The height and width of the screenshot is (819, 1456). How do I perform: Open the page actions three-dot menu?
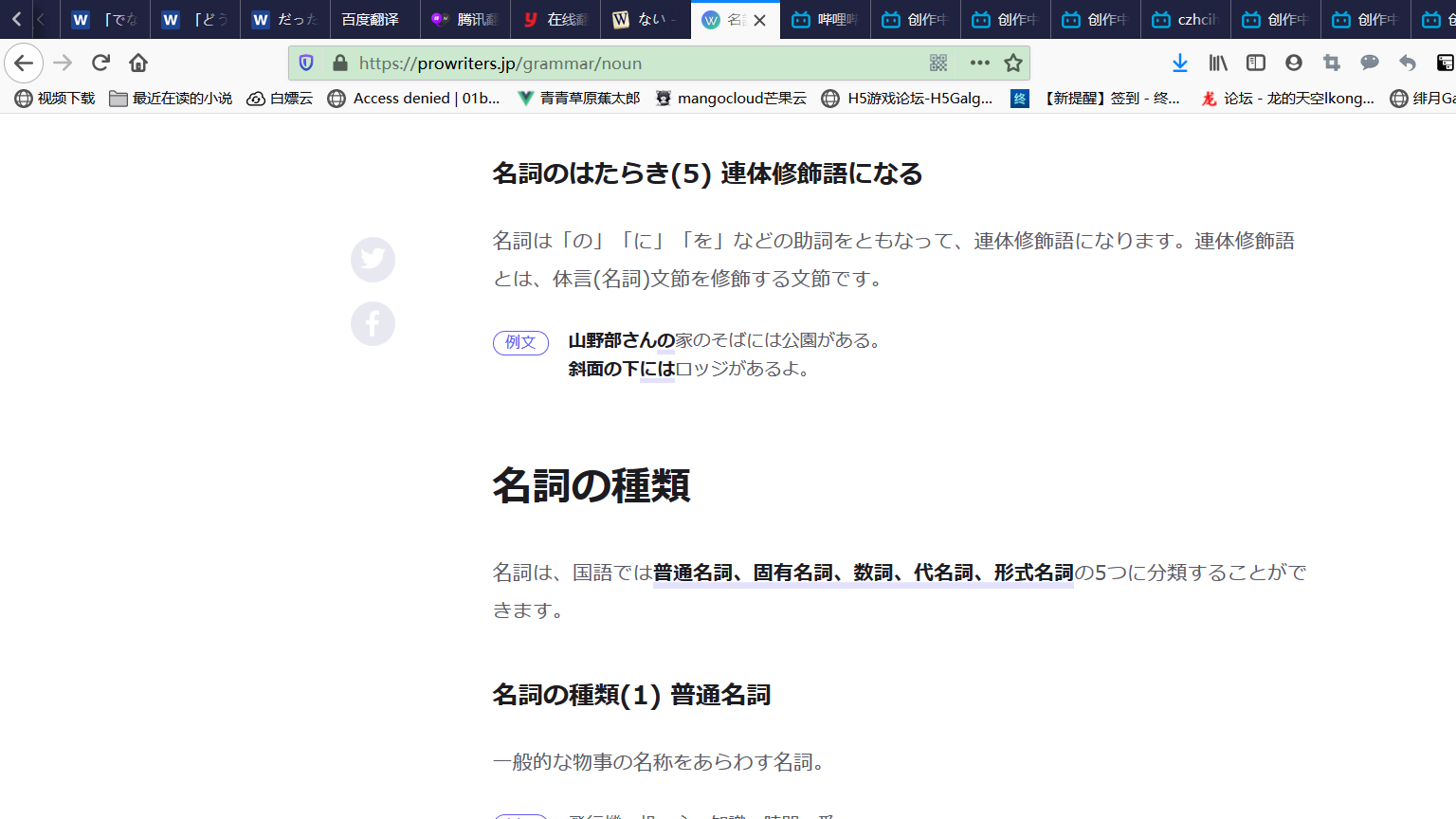pyautogui.click(x=980, y=64)
